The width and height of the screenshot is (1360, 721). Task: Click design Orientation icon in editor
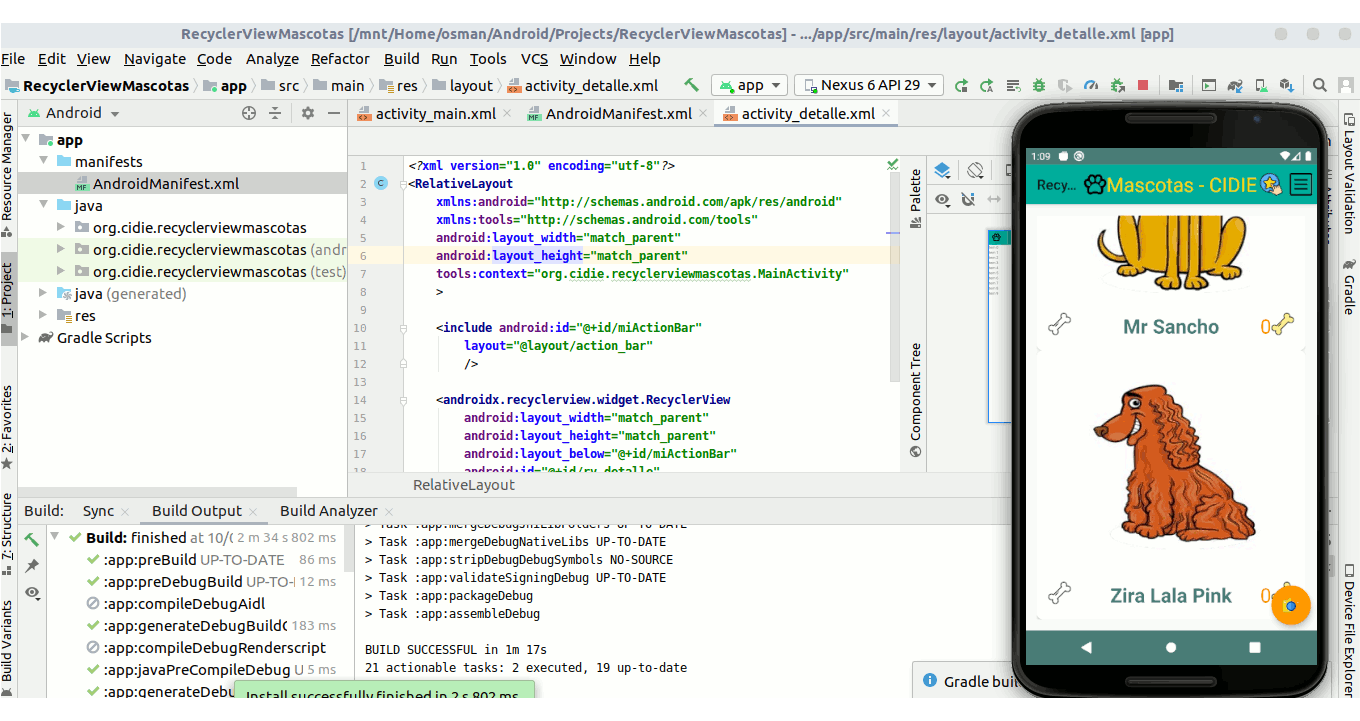pyautogui.click(x=976, y=171)
